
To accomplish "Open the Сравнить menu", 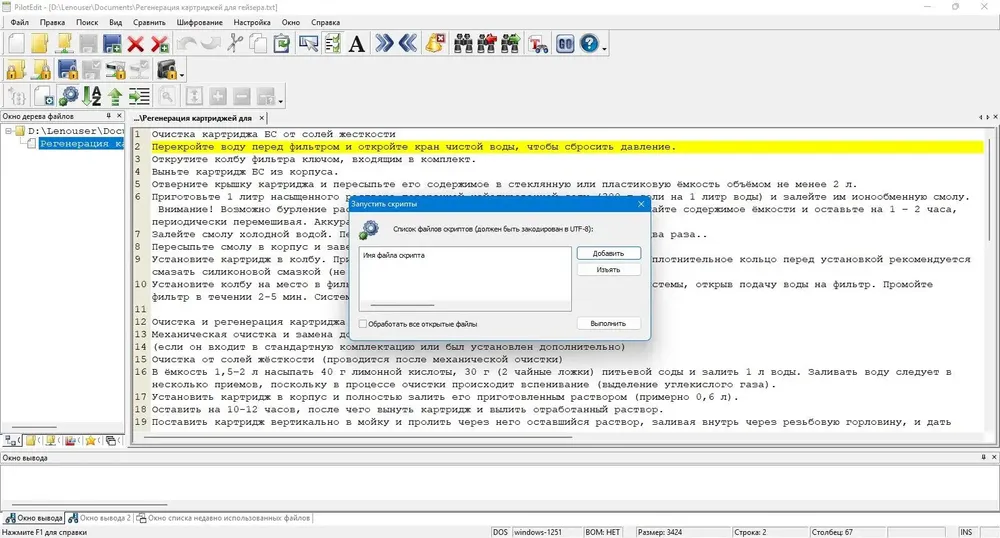I will 149,22.
